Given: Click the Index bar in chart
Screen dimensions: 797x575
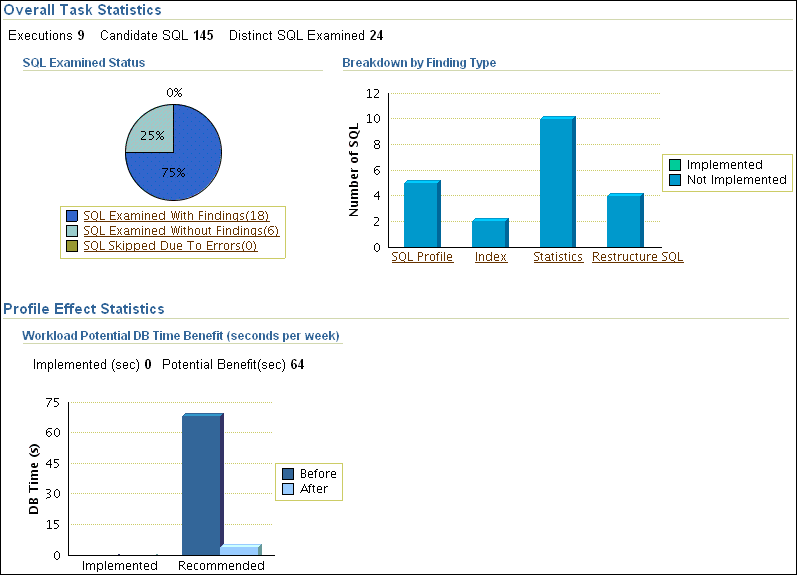Looking at the screenshot, I should tap(489, 233).
